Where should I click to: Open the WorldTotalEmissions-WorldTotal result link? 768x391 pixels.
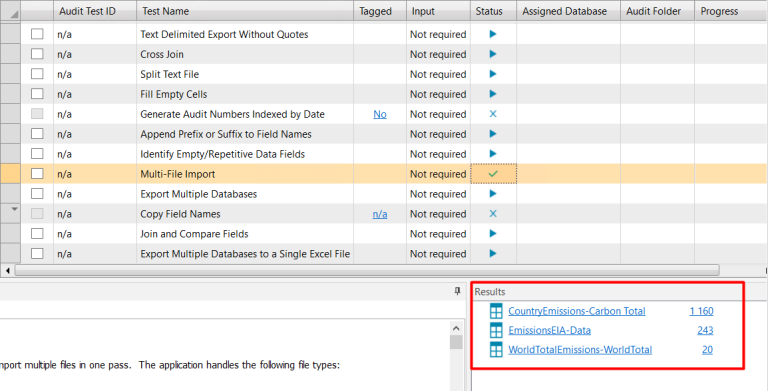coord(580,349)
